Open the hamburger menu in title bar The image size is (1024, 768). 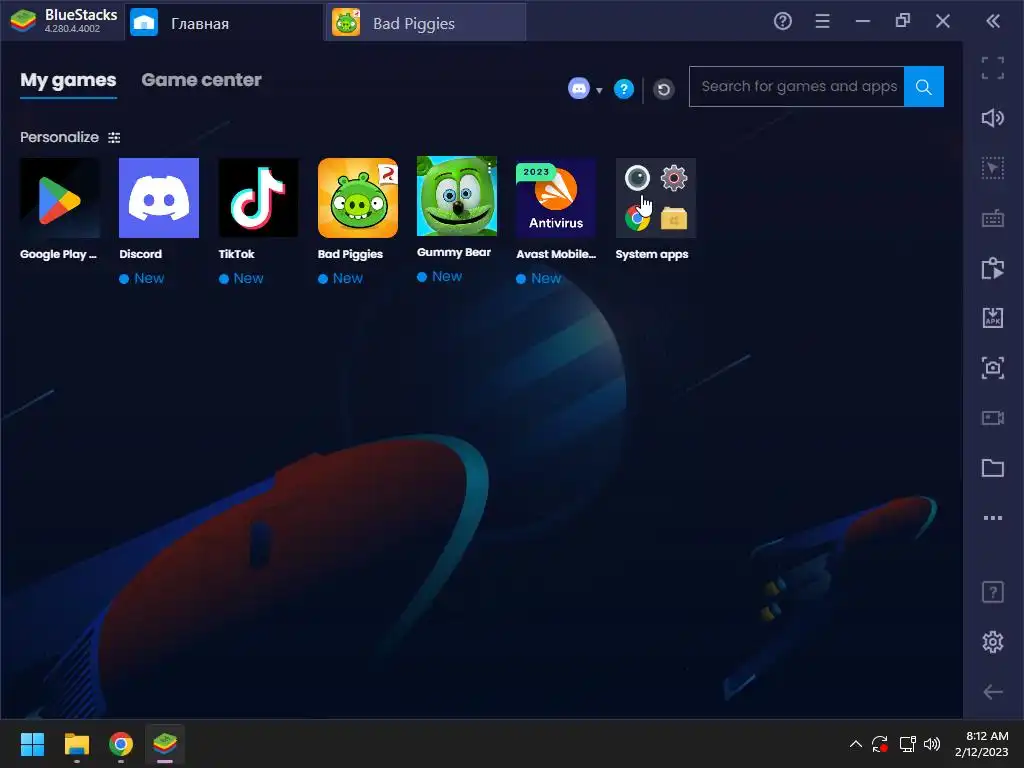point(822,22)
